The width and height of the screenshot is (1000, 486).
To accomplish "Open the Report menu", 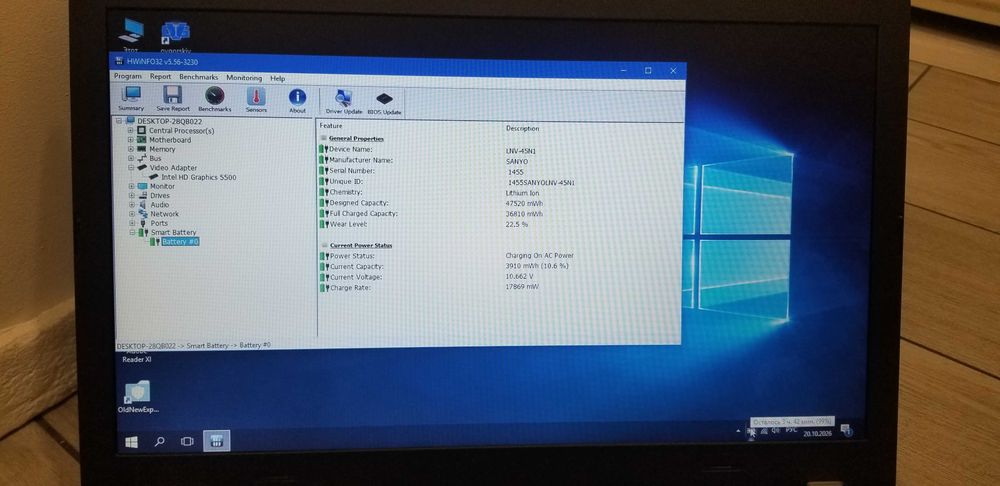I will [x=161, y=77].
